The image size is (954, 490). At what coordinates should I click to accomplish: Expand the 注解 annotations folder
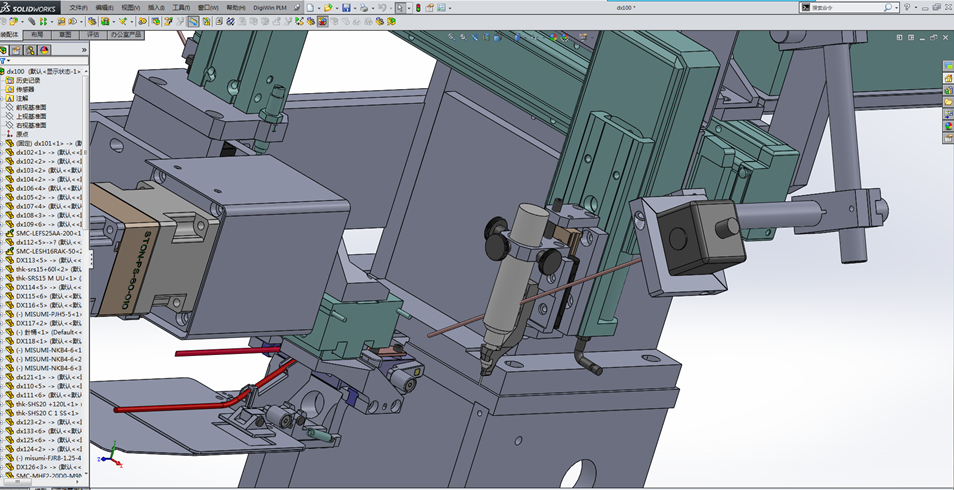[x=2, y=98]
